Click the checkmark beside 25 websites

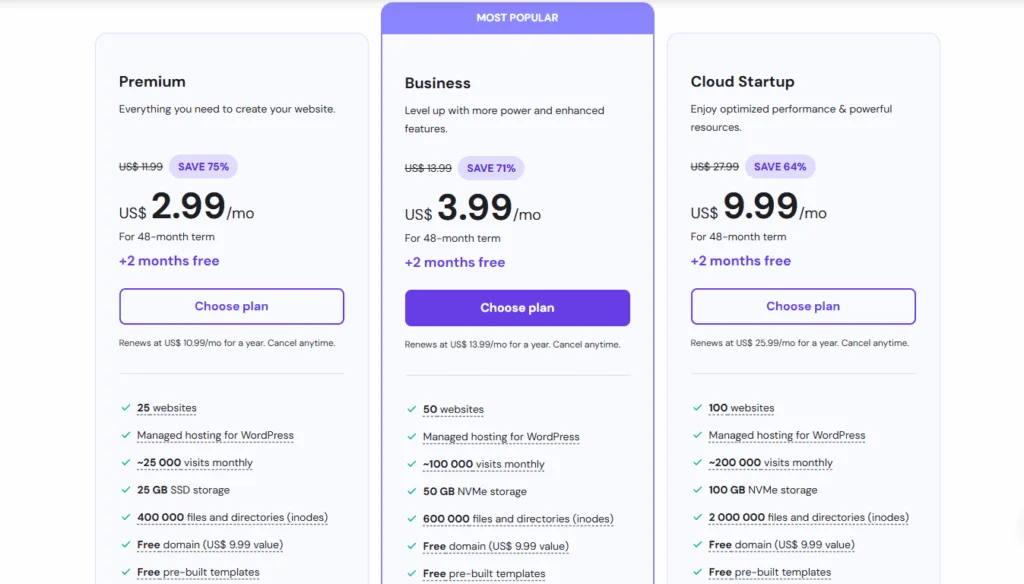coord(126,408)
